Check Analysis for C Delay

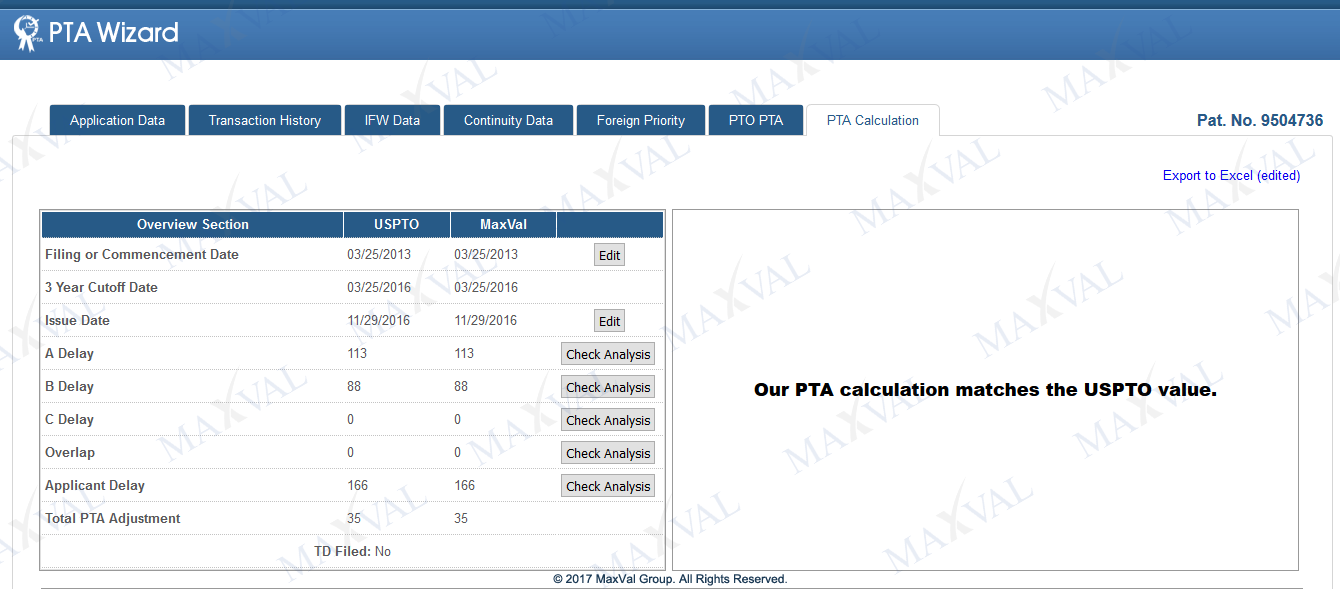click(x=608, y=420)
